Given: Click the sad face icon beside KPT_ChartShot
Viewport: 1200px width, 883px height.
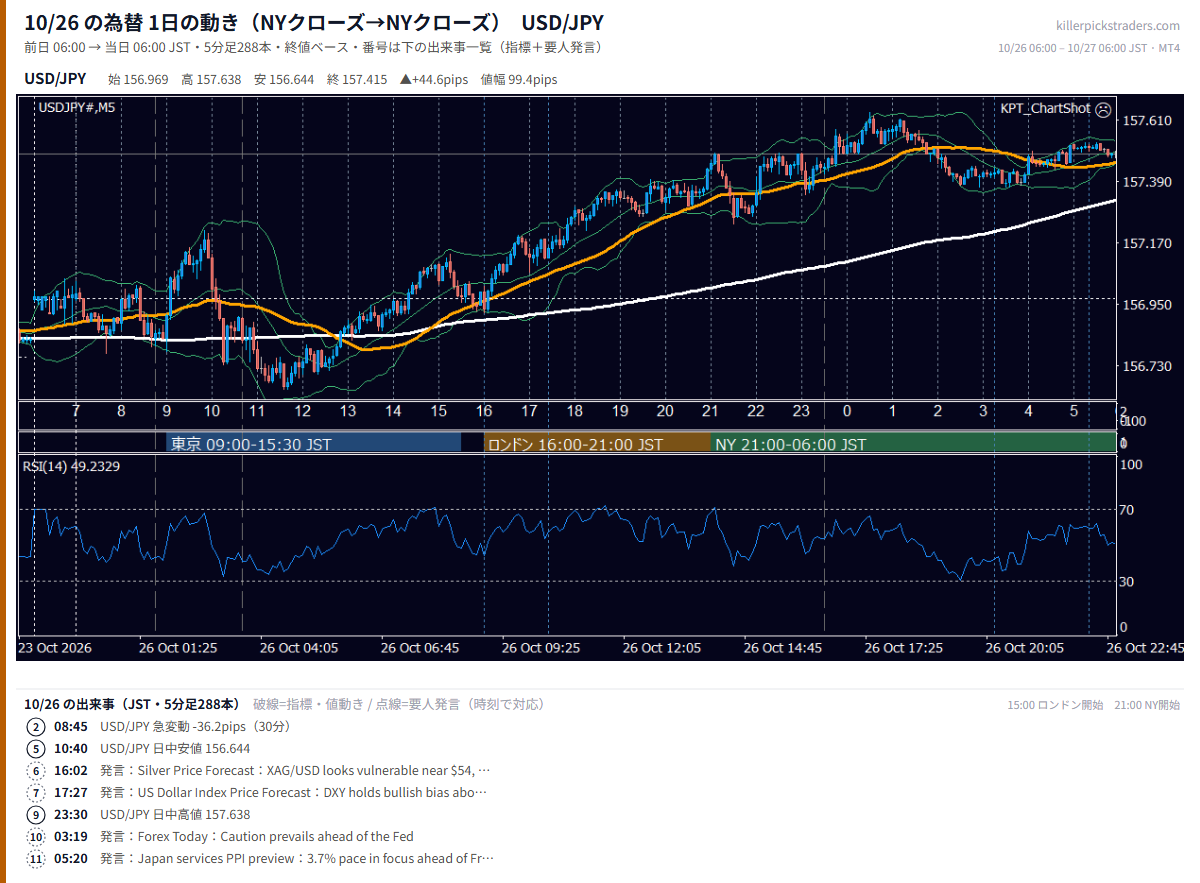Looking at the screenshot, I should coord(1103,108).
